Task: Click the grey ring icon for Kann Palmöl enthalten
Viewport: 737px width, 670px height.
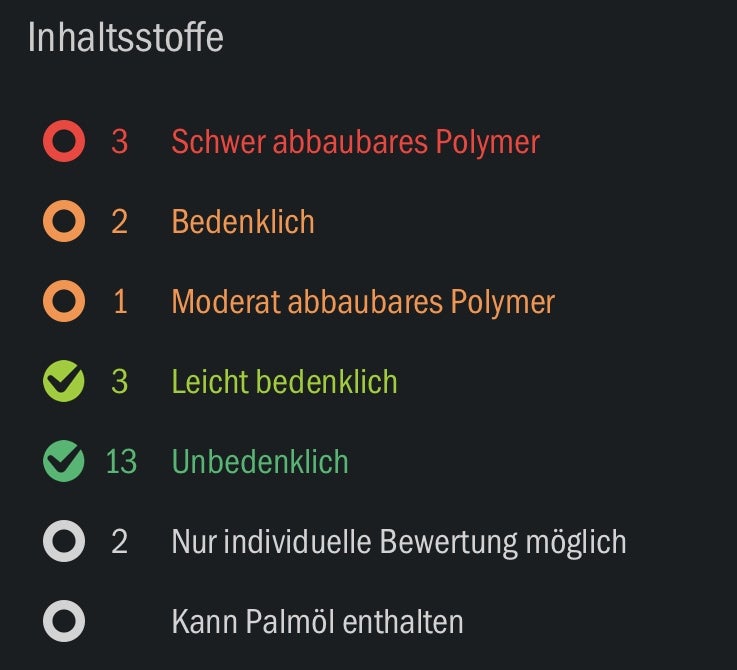Action: coord(64,621)
